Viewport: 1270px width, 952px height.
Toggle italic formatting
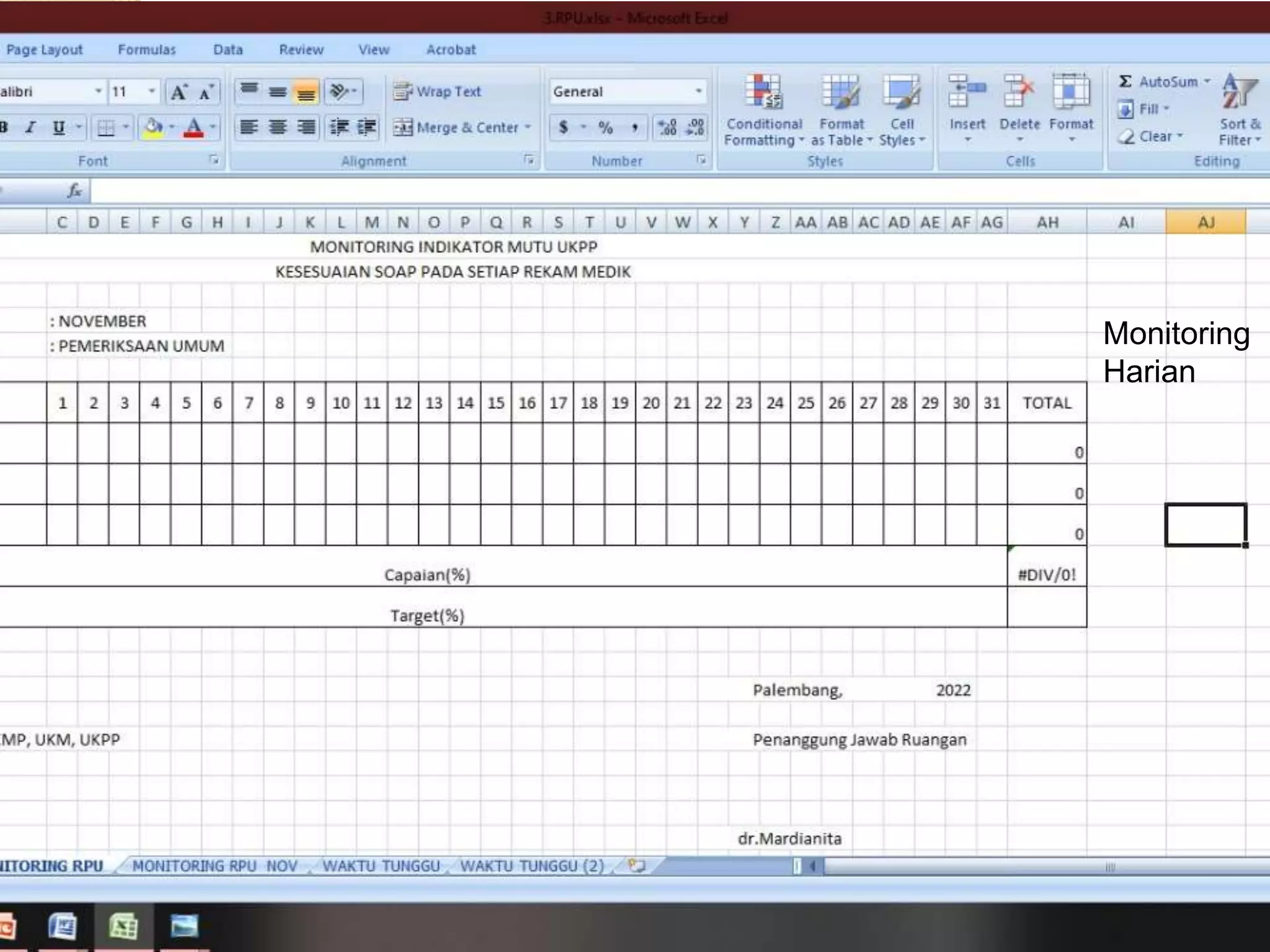[30, 128]
